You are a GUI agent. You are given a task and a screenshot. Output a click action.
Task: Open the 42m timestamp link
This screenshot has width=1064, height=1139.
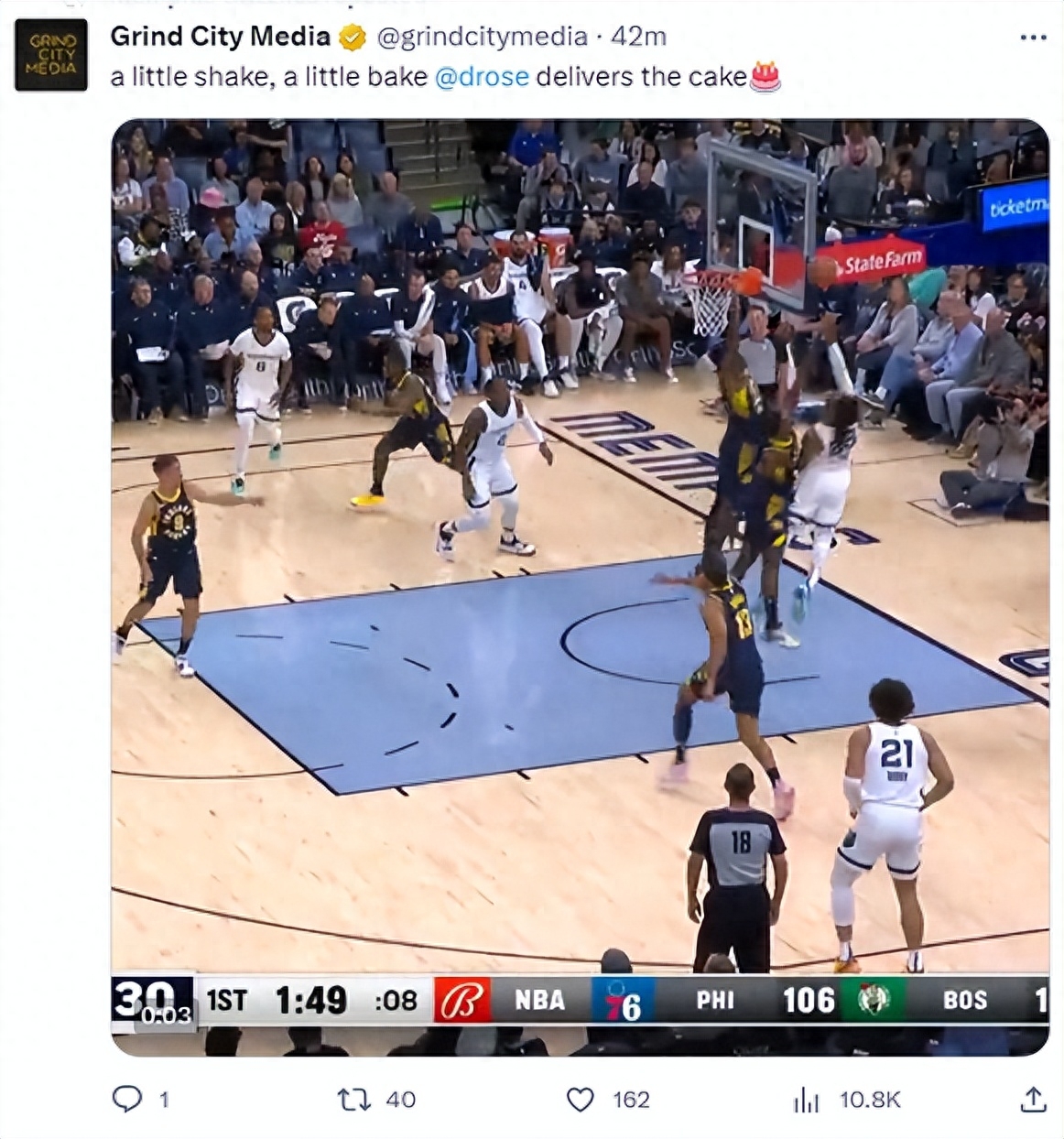[x=638, y=37]
